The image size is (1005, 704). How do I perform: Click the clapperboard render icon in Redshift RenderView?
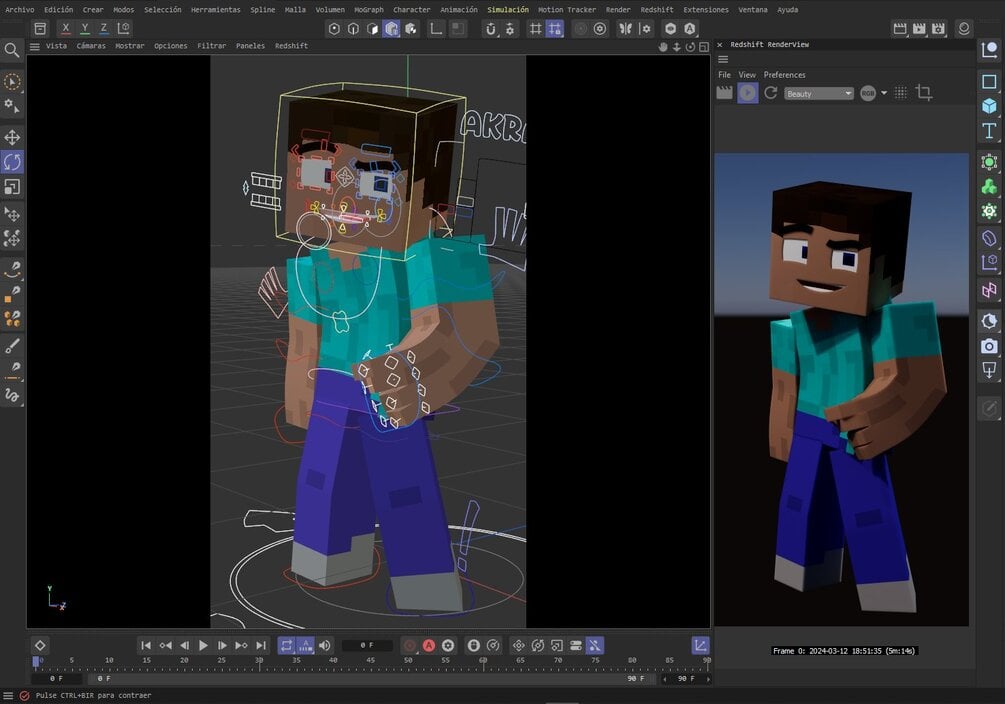tap(724, 93)
